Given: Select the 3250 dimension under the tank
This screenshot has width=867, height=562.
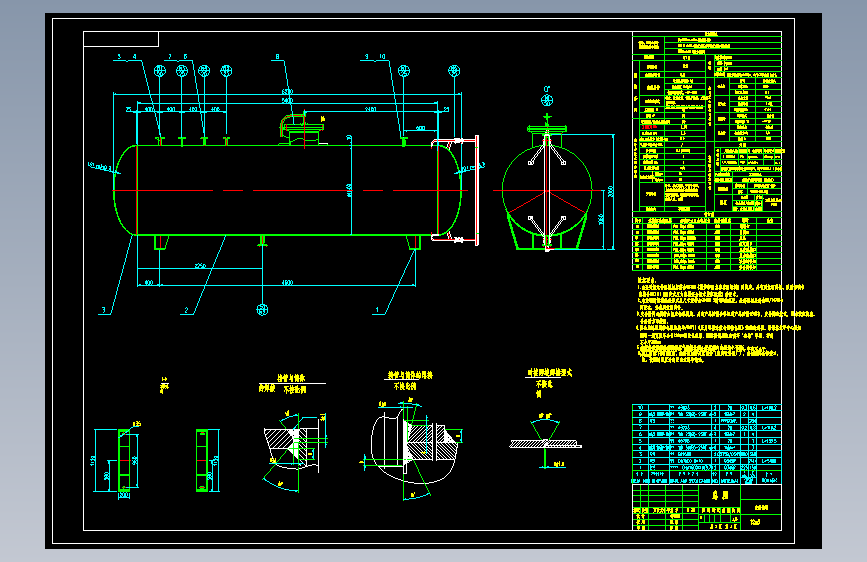Looking at the screenshot, I should 200,266.
